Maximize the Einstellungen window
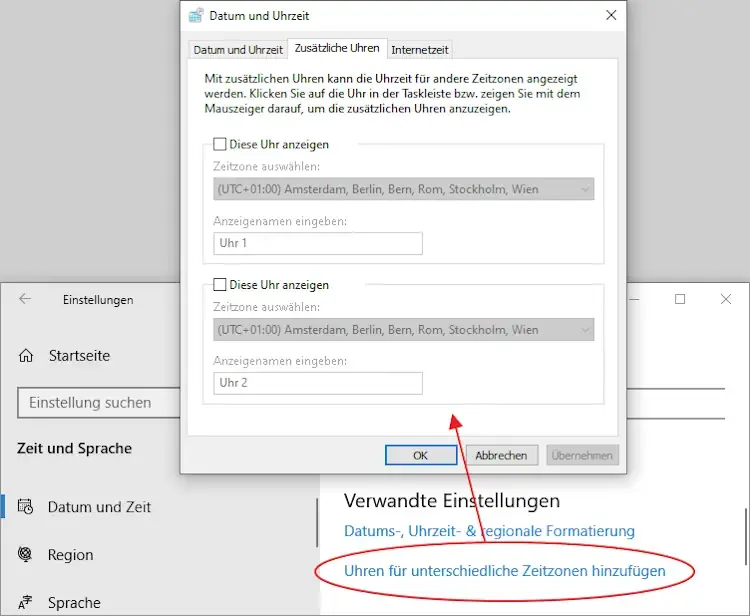The height and width of the screenshot is (616, 750). [x=680, y=299]
